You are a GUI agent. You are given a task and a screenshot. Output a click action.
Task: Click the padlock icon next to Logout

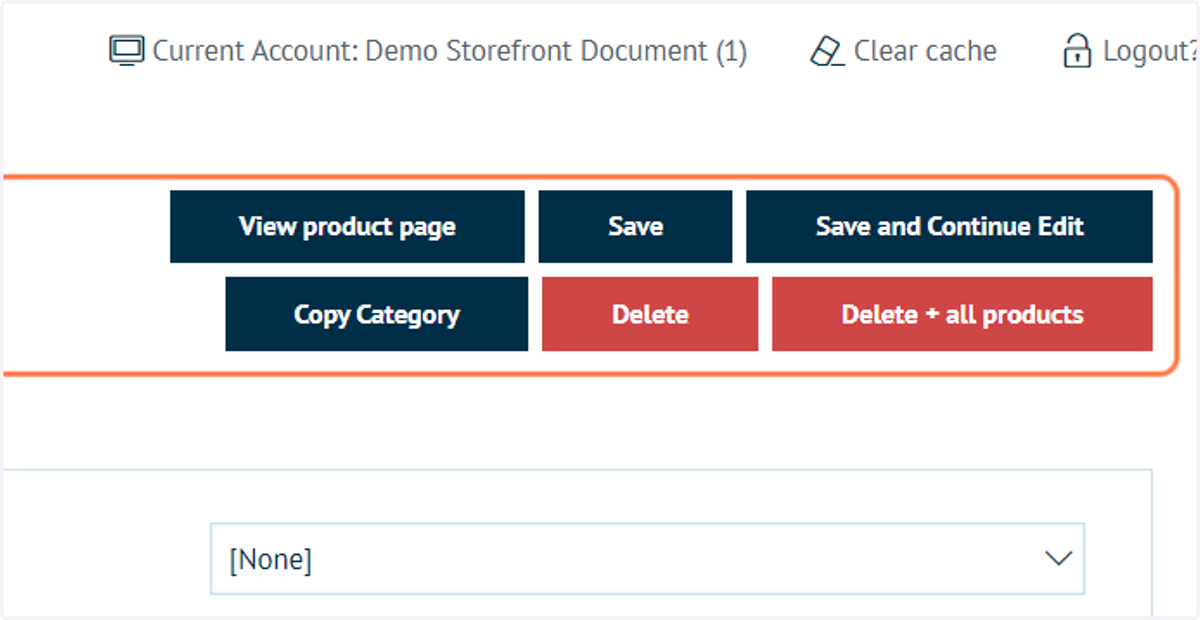tap(1076, 51)
